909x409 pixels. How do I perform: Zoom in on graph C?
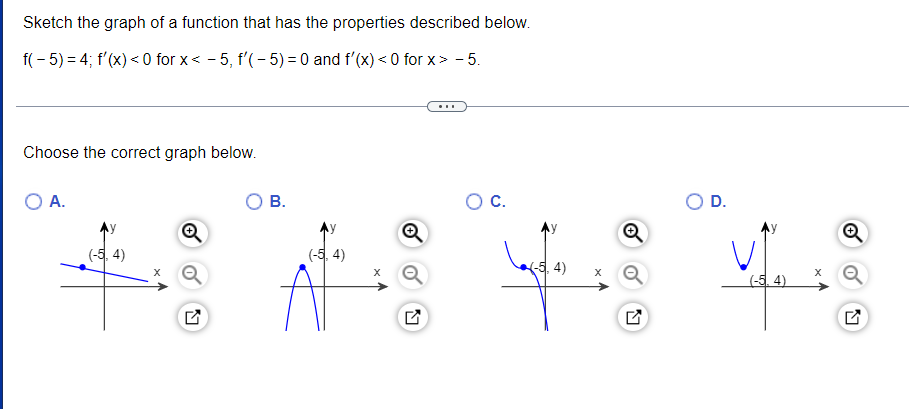pyautogui.click(x=632, y=233)
